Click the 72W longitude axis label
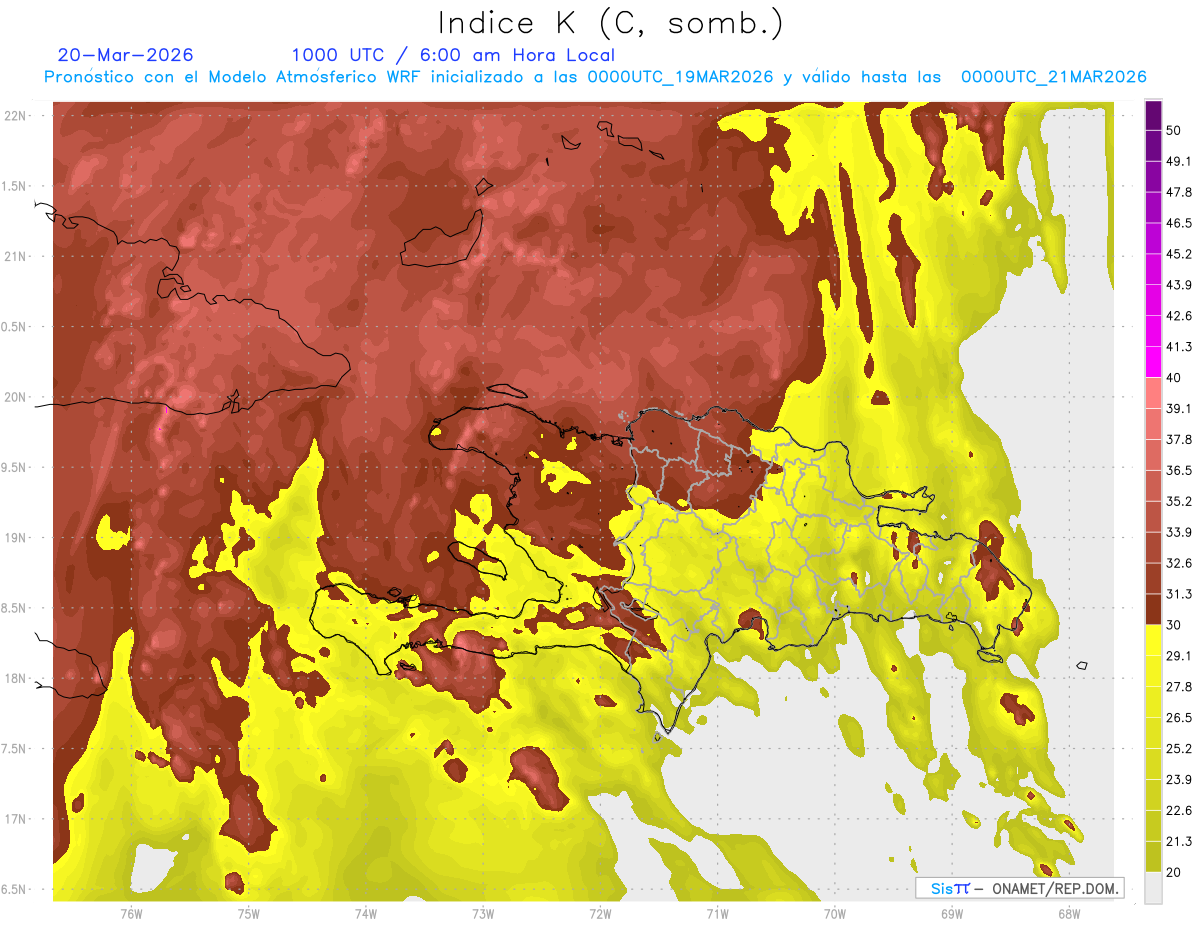Screen dimensions: 1200x927 click(x=600, y=913)
